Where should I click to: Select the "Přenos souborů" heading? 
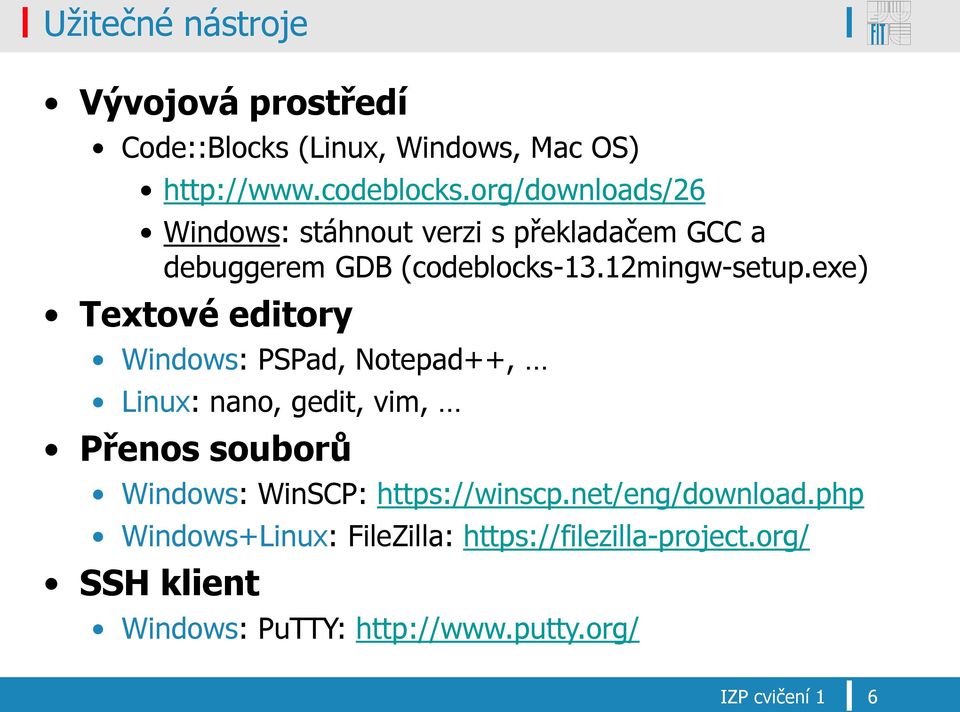coord(215,448)
